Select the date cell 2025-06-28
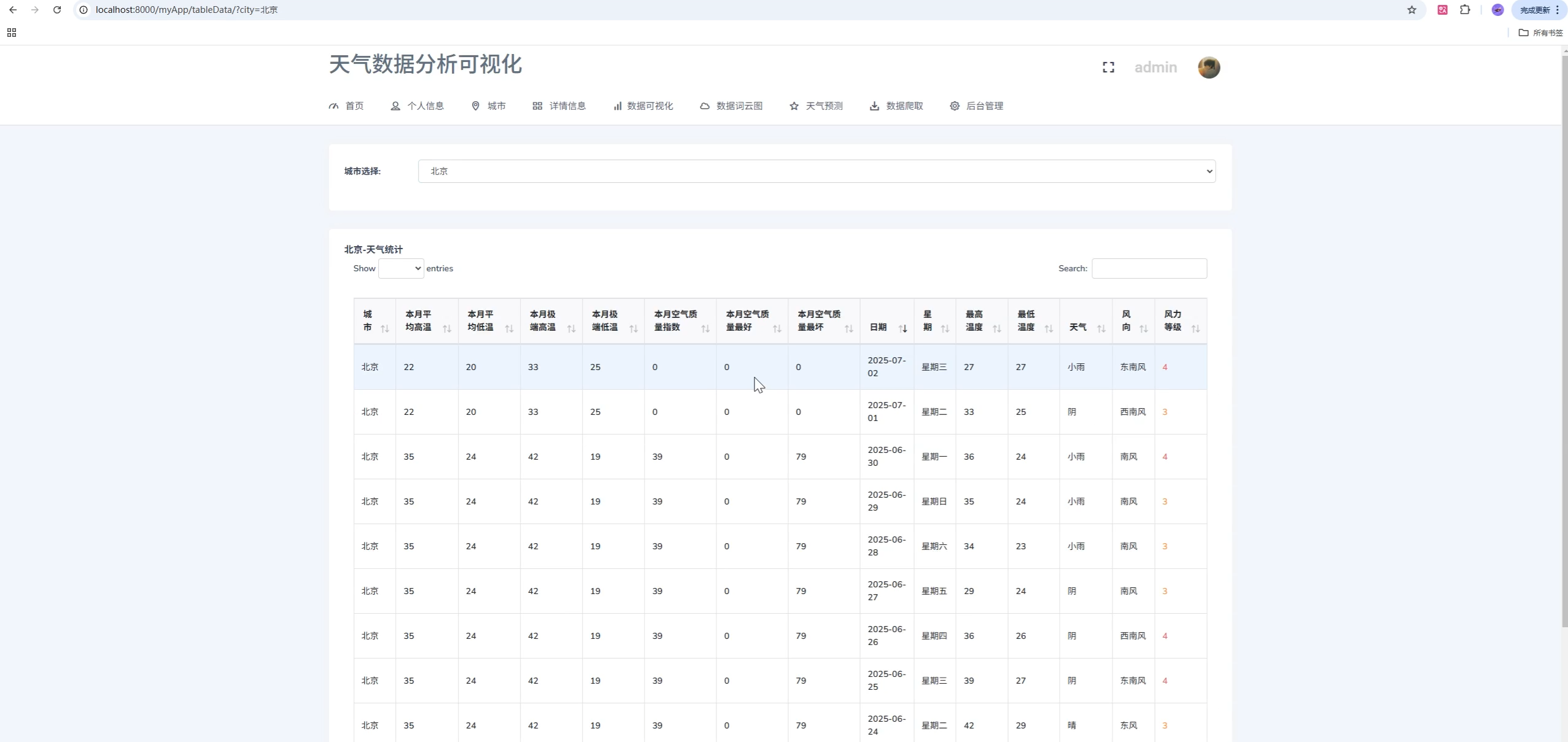The image size is (1568, 742). click(x=887, y=546)
